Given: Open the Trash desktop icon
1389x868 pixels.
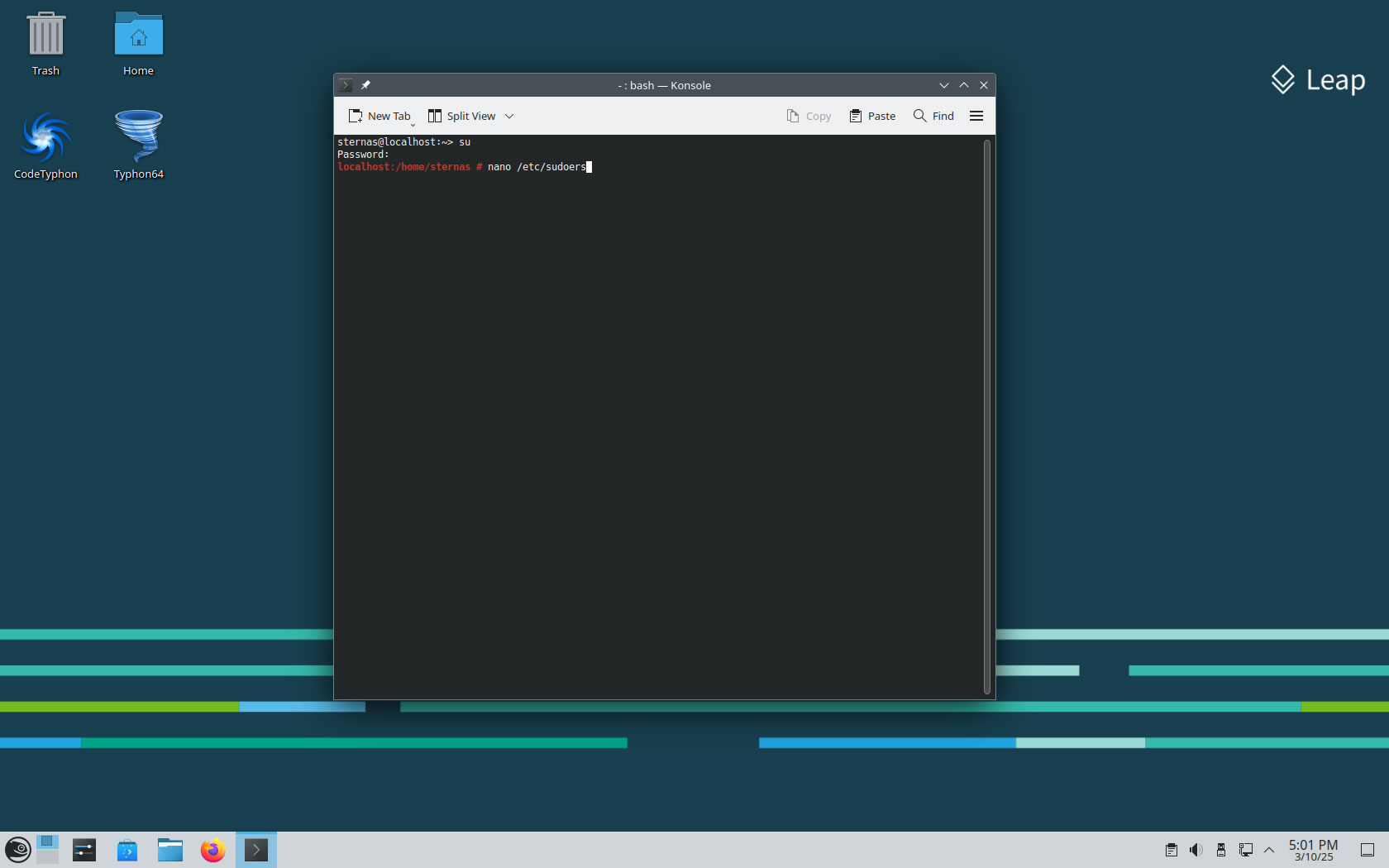Looking at the screenshot, I should pyautogui.click(x=45, y=44).
